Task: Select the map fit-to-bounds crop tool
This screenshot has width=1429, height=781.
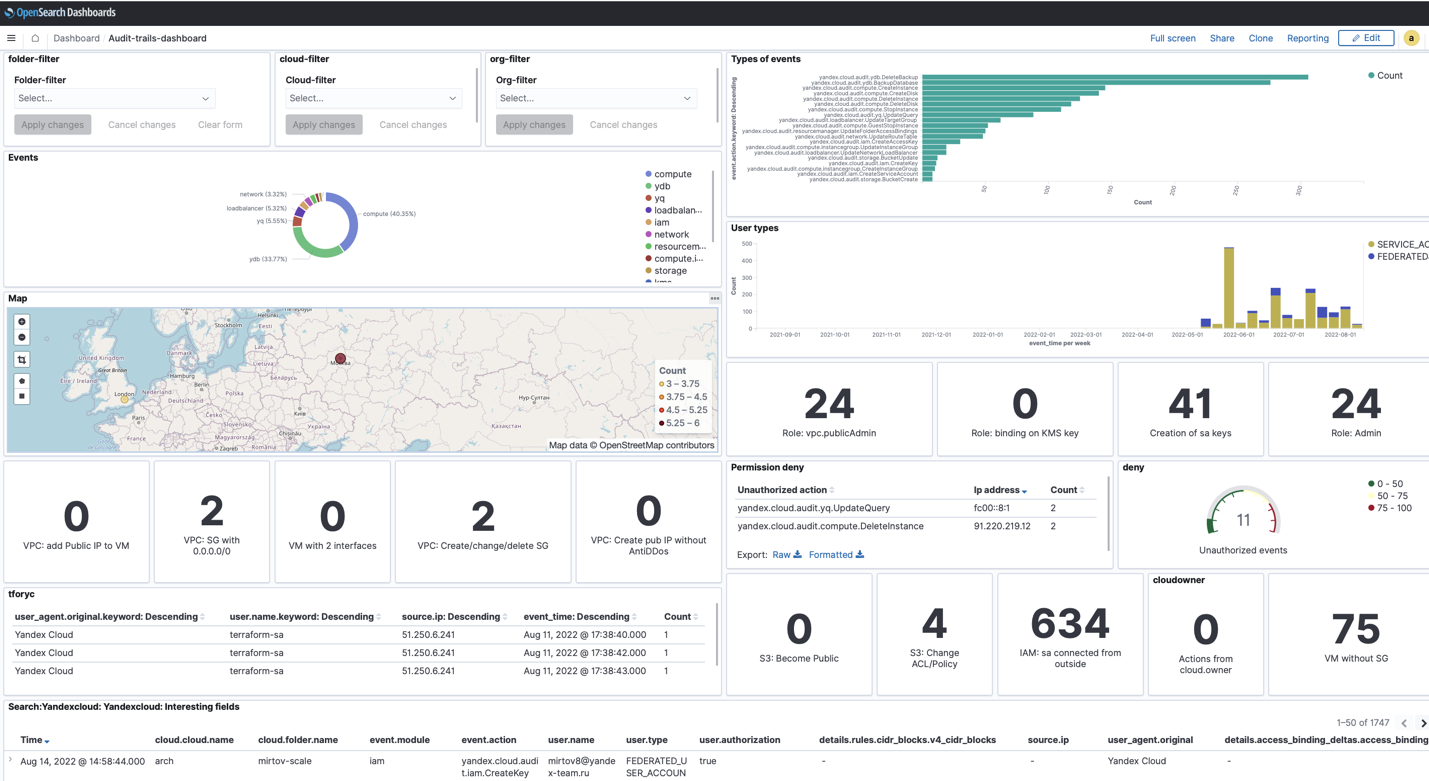Action: pyautogui.click(x=22, y=359)
